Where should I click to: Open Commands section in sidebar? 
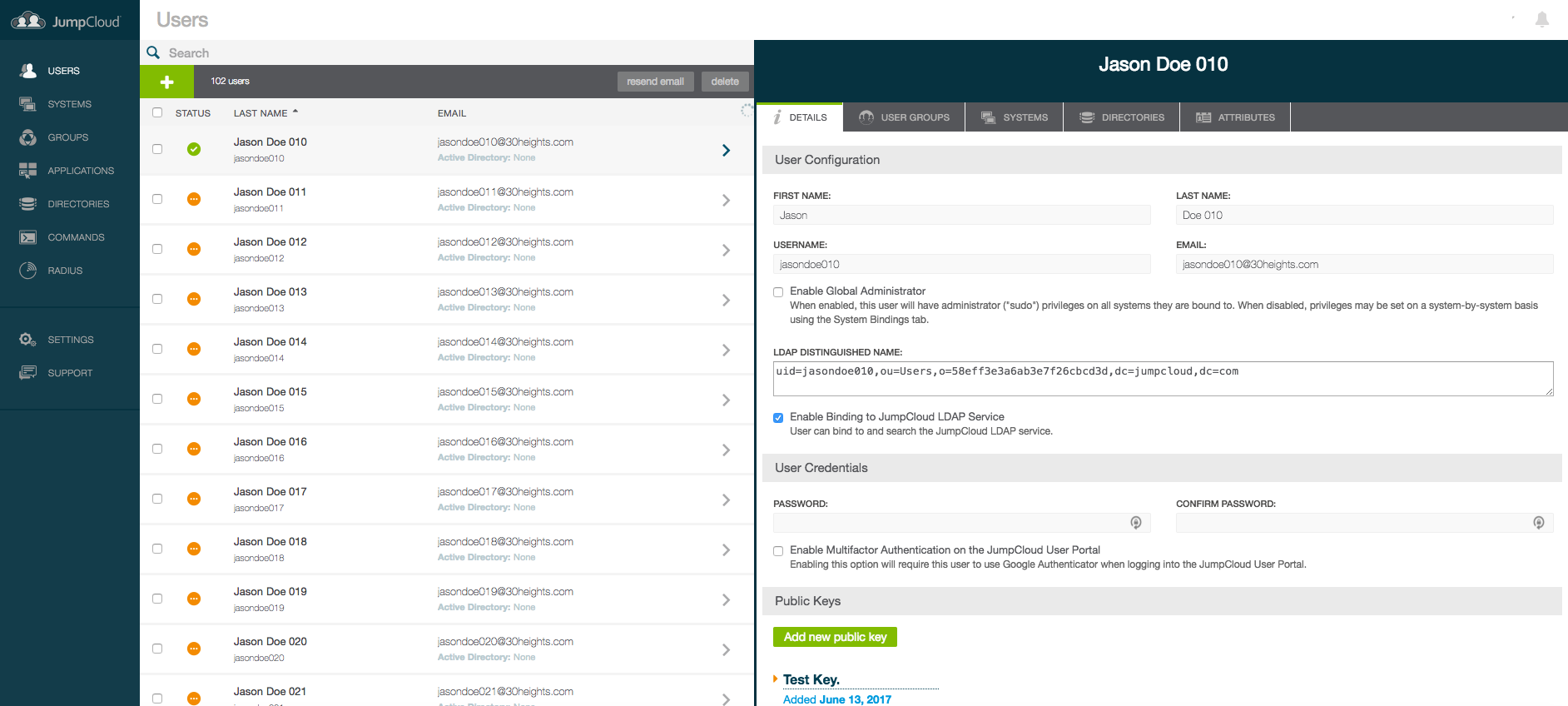point(76,237)
